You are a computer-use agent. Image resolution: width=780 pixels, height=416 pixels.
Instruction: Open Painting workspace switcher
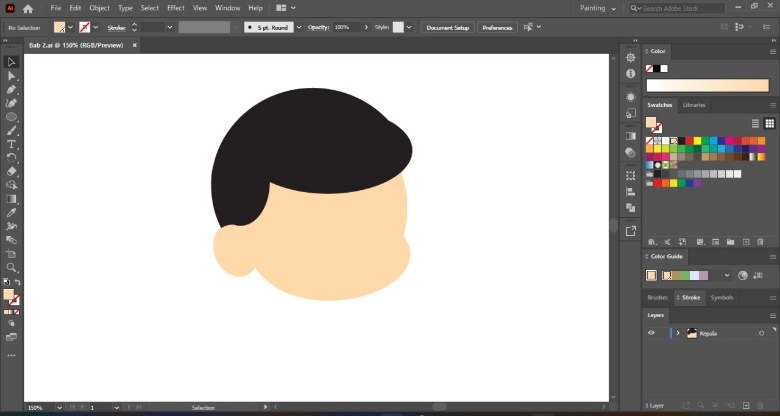[x=597, y=8]
